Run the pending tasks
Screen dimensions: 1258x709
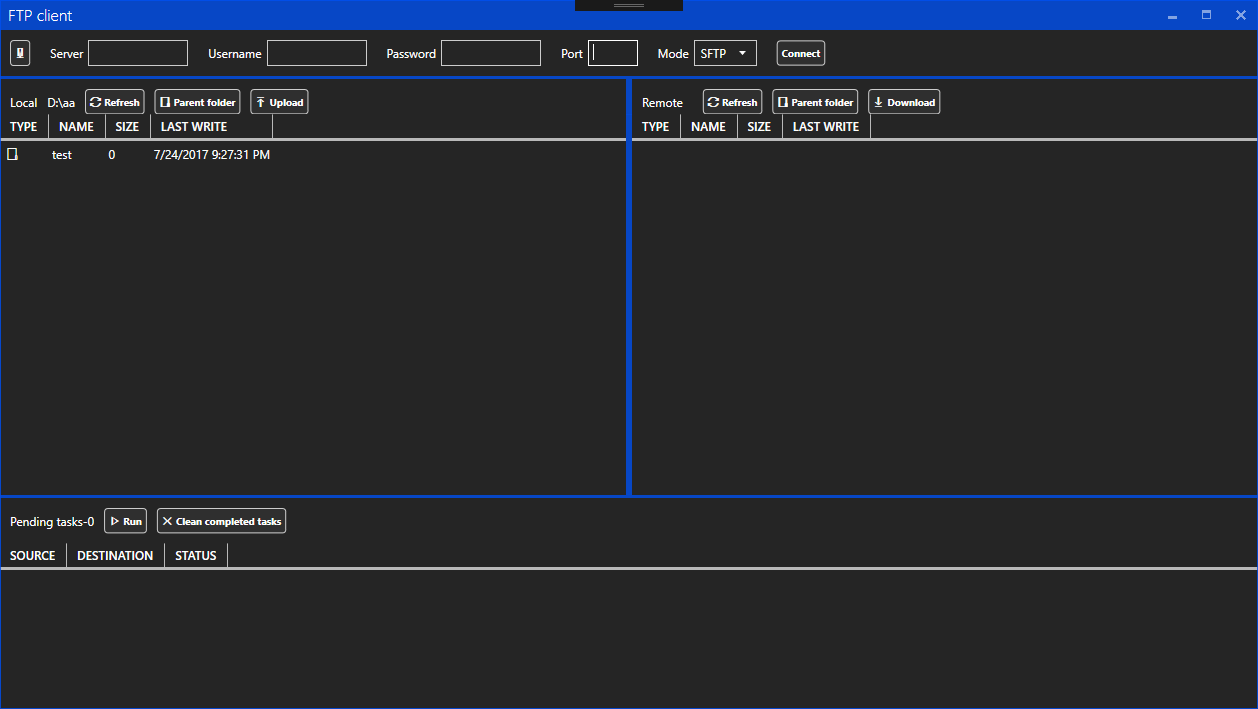(x=125, y=521)
